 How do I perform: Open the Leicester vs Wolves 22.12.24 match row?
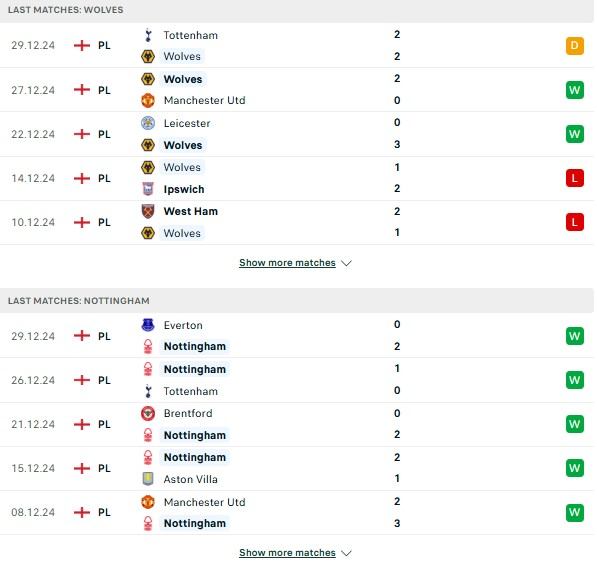[297, 134]
